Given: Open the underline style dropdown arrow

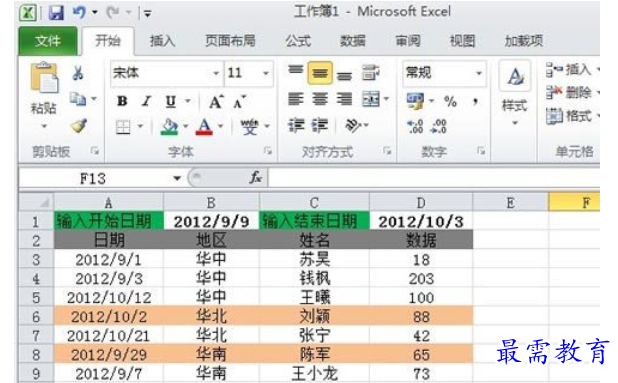Looking at the screenshot, I should tap(188, 101).
